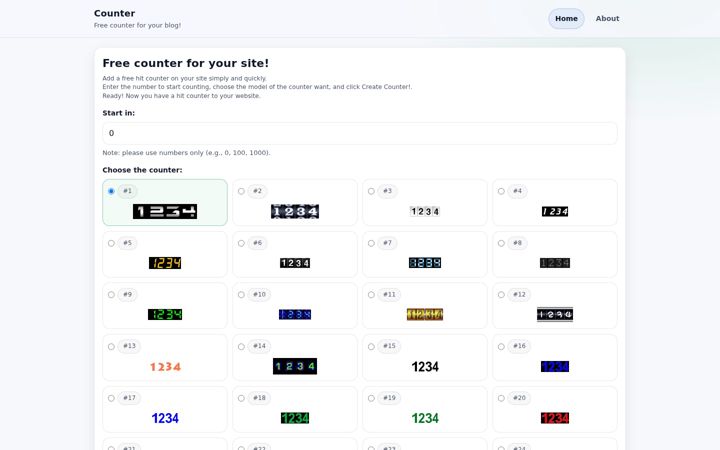The height and width of the screenshot is (450, 720).
Task: Select radio button for counter #2
Action: pos(241,191)
